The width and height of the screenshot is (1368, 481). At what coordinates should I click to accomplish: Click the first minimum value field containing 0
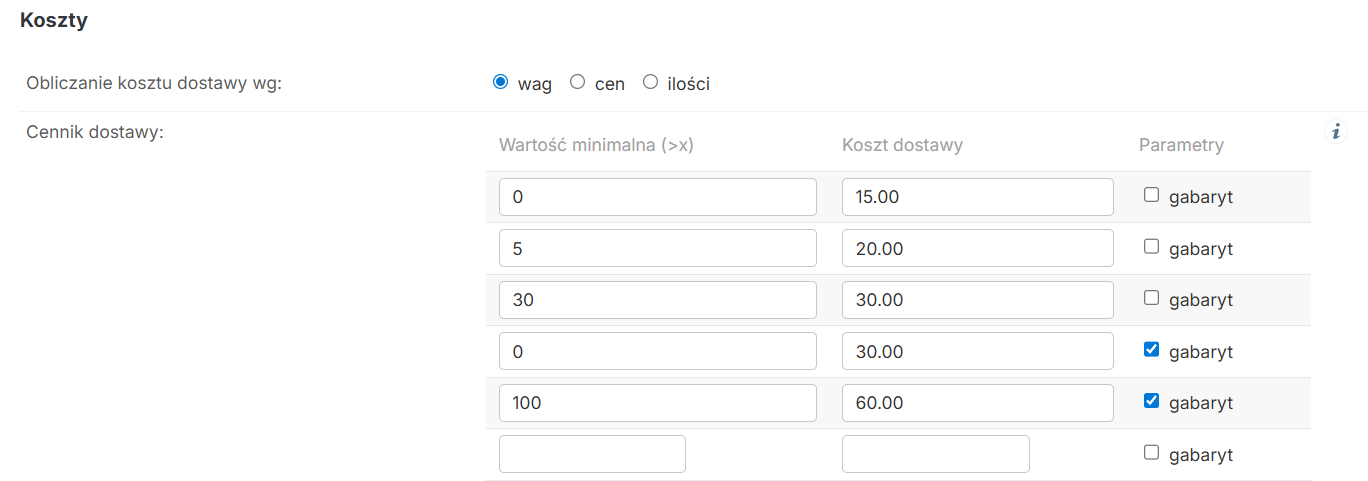(658, 197)
